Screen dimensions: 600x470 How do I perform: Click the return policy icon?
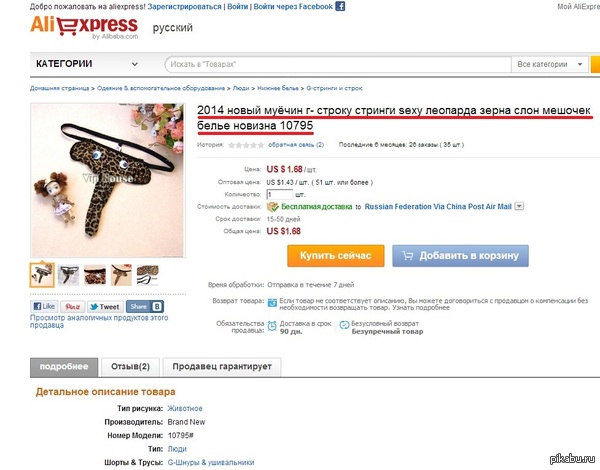coord(272,302)
